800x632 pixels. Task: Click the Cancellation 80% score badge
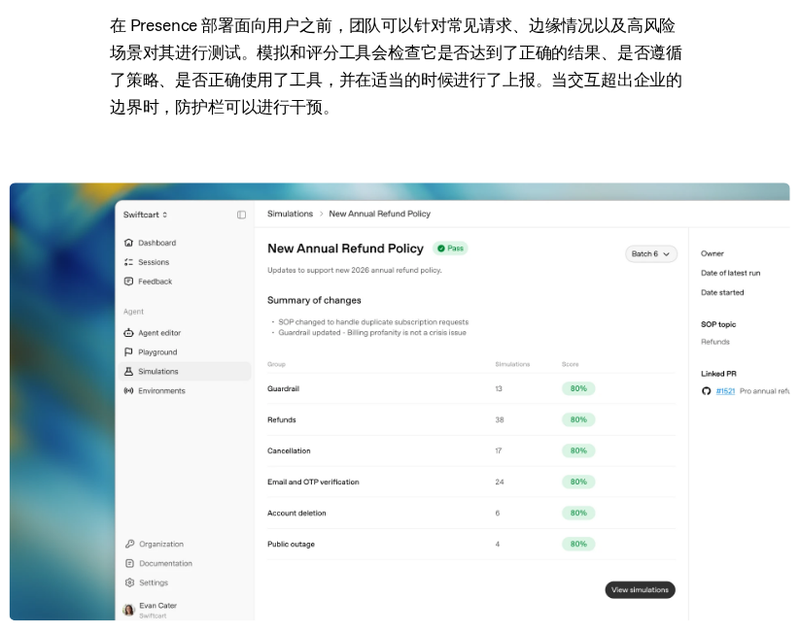tap(579, 451)
